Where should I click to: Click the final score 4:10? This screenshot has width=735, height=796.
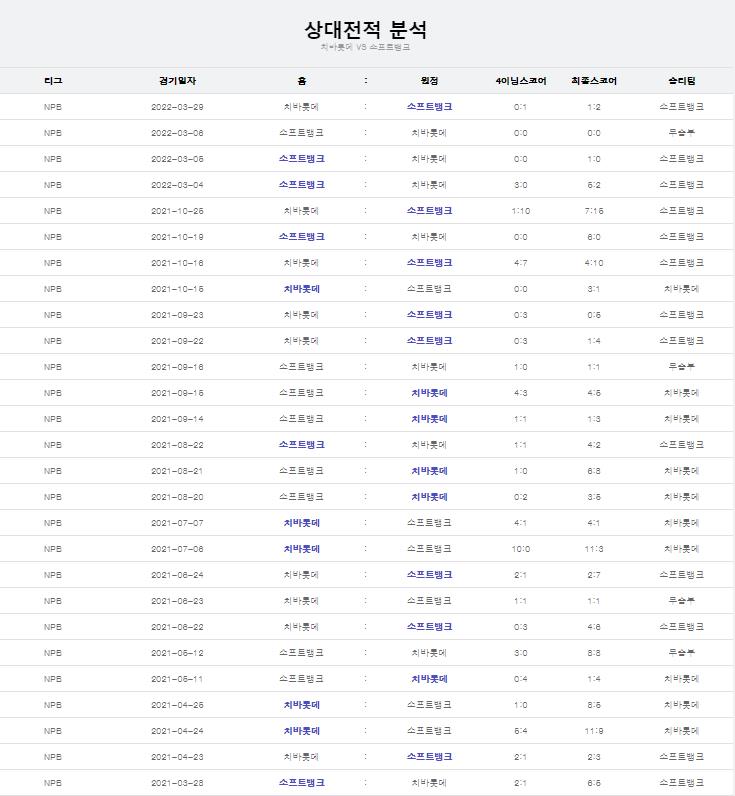click(x=594, y=263)
